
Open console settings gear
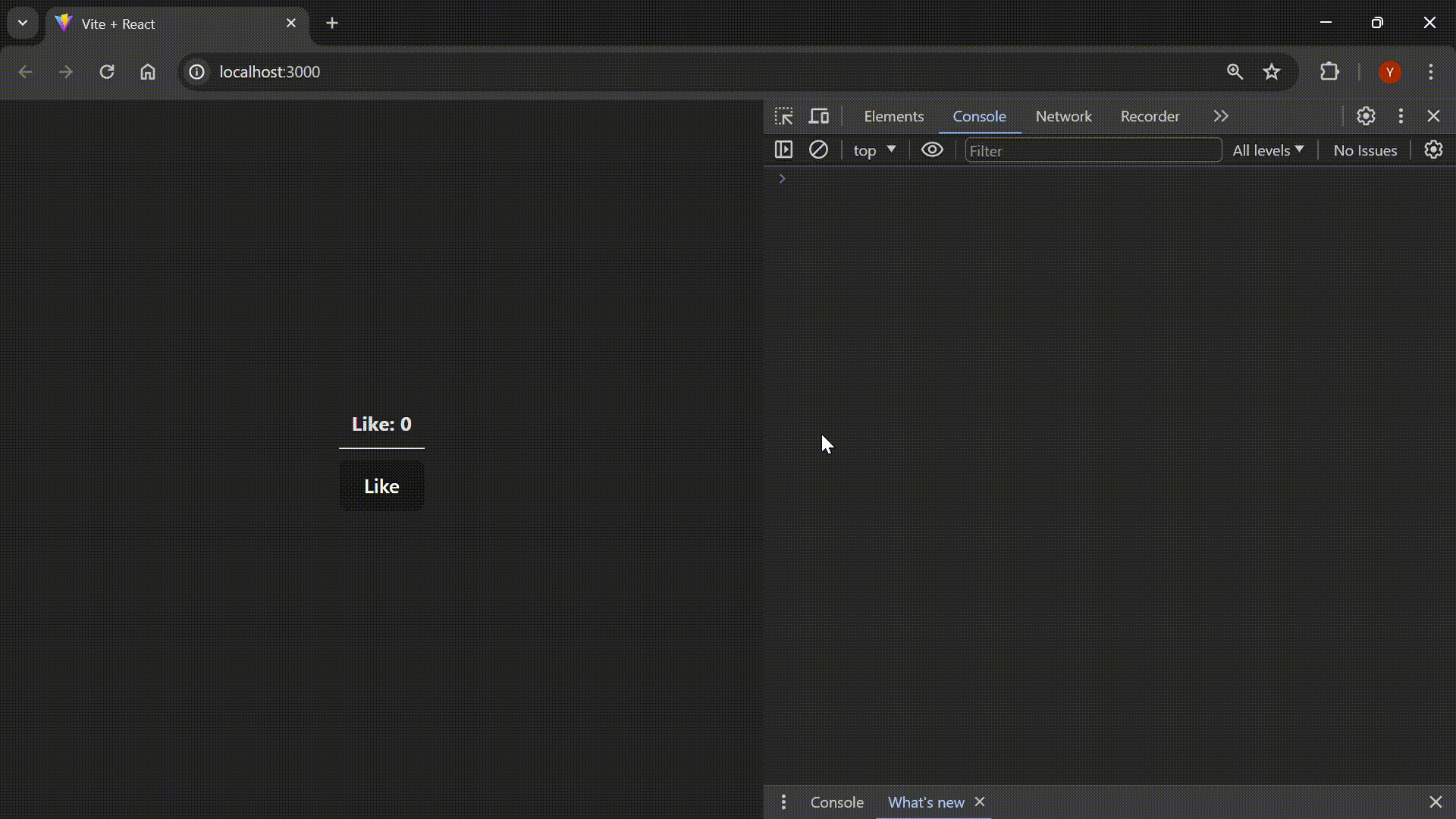coord(1432,150)
